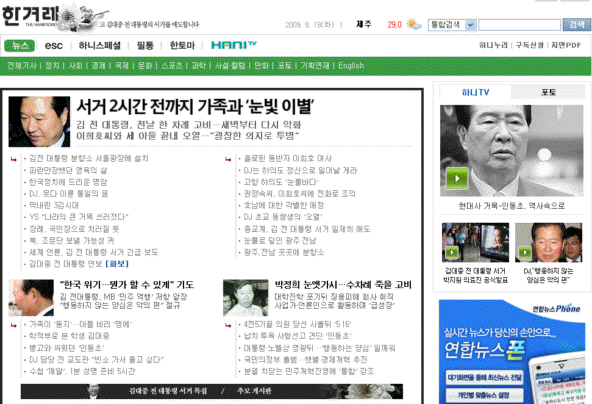Click the 검색 button

point(577,25)
